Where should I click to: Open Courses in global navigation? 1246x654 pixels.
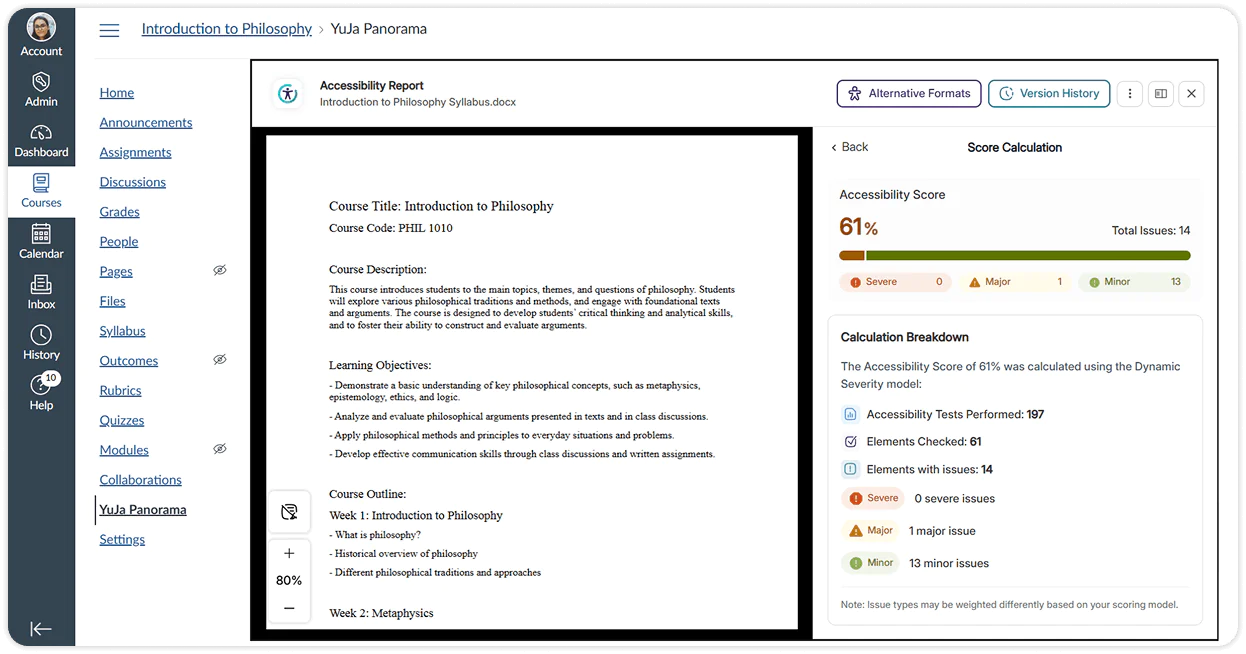41,191
